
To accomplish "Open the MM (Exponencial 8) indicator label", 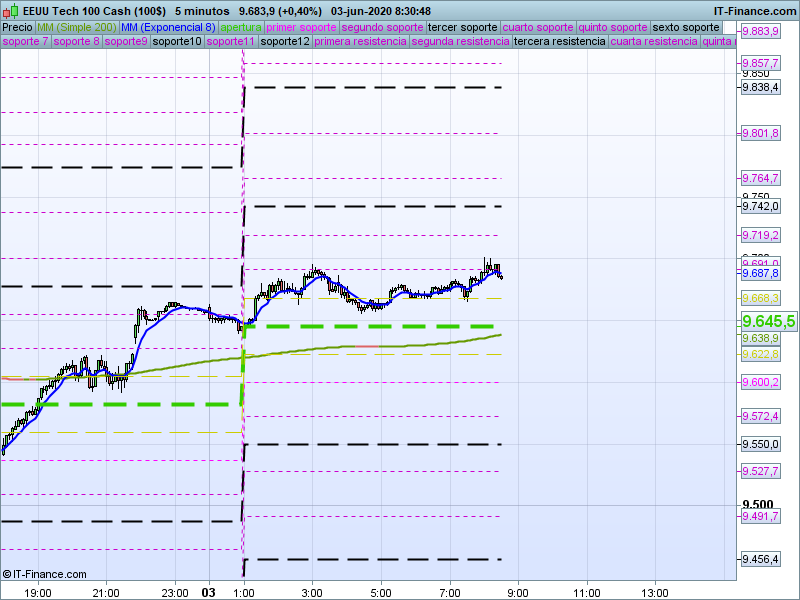I will (166, 27).
